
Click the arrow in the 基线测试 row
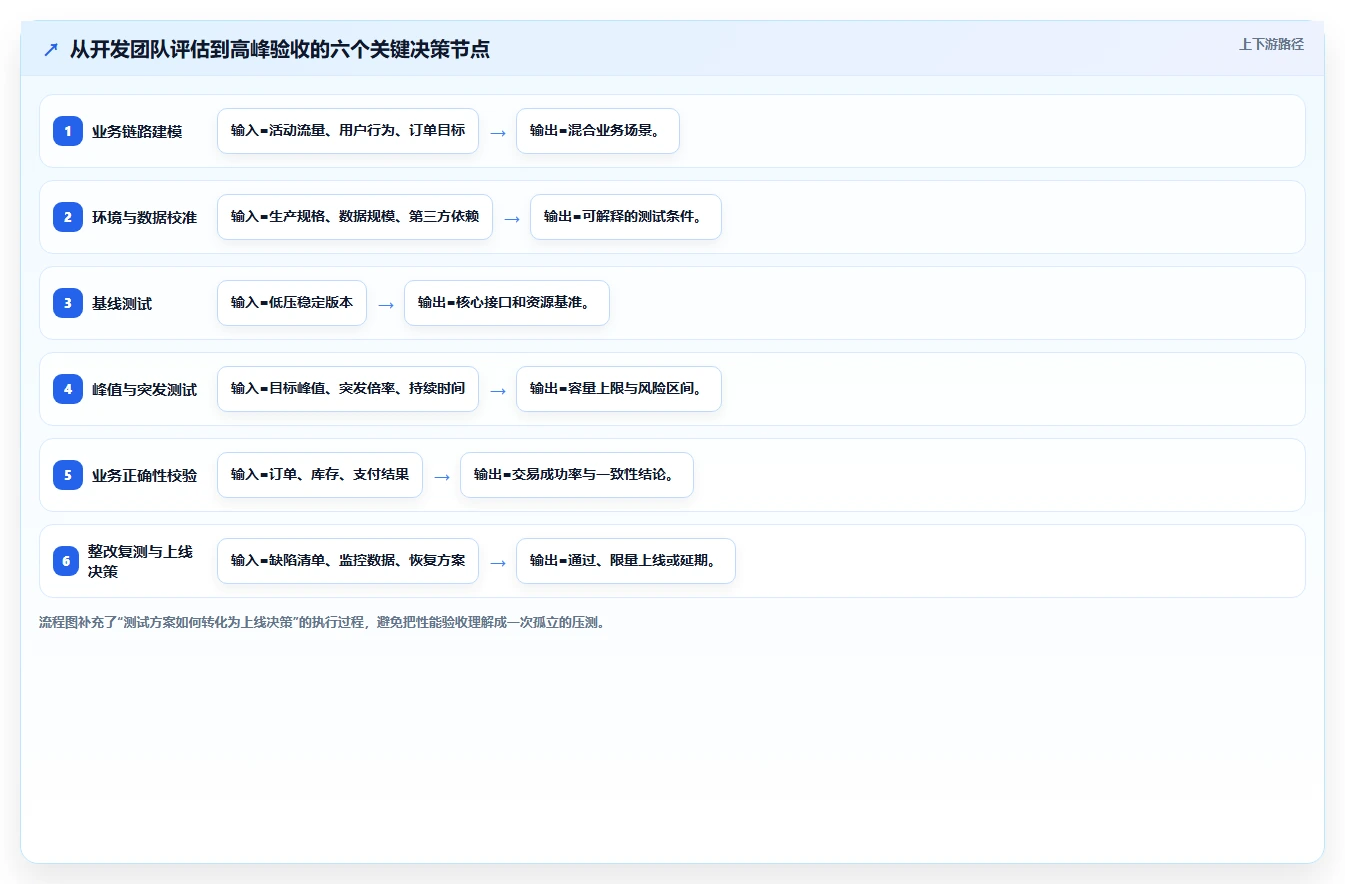click(386, 304)
